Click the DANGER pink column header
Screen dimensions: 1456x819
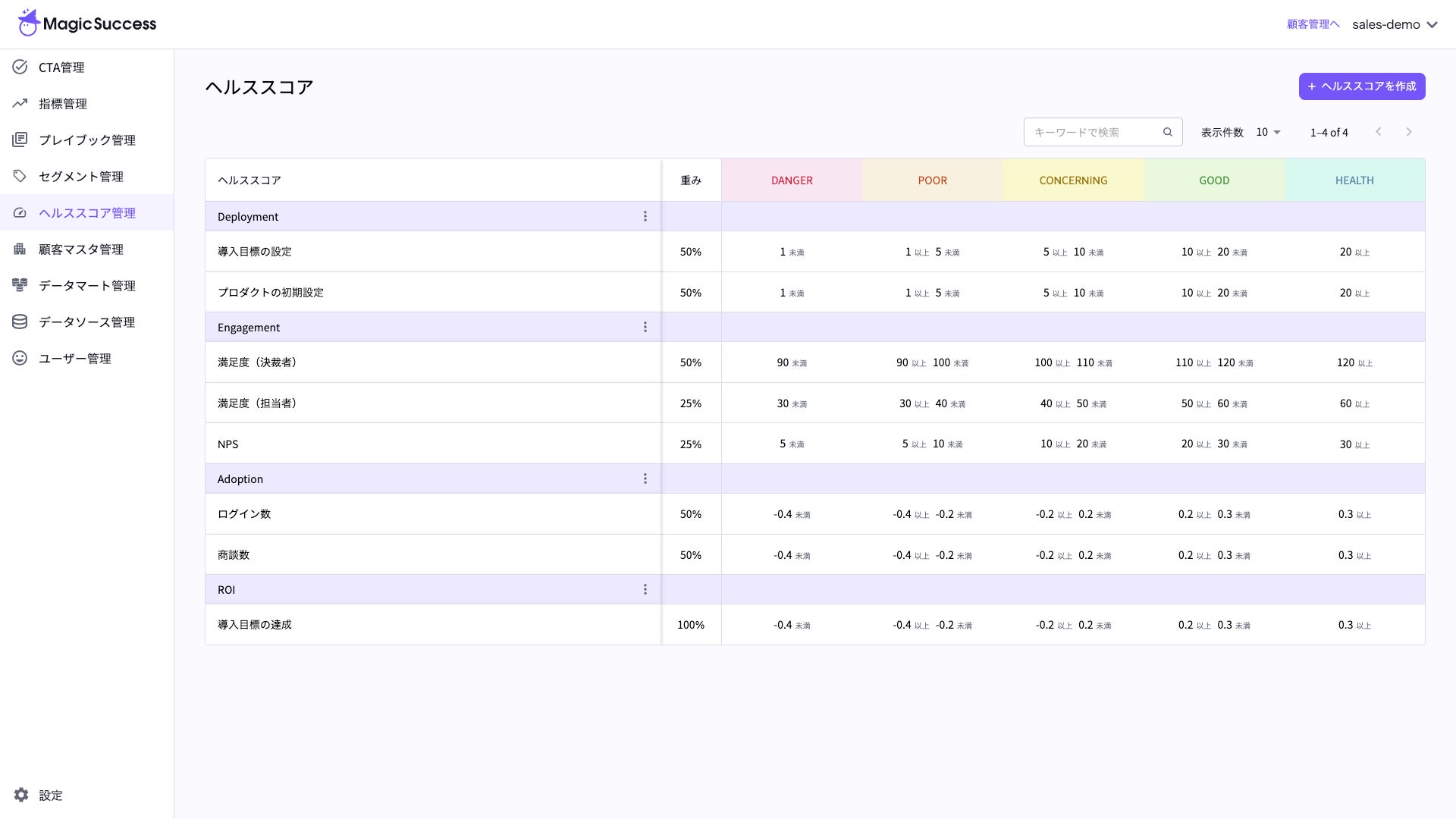coord(792,180)
